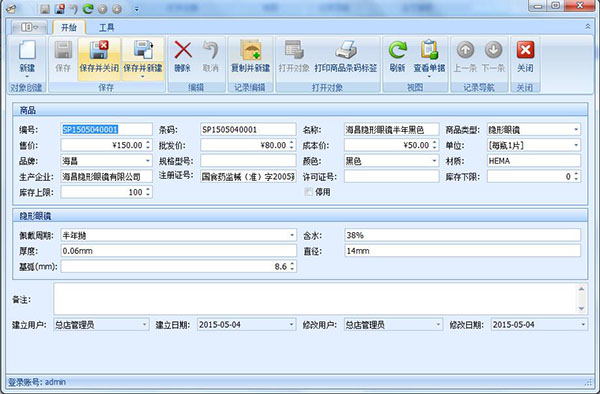Image resolution: width=600 pixels, height=394 pixels.
Task: Click the 编号 field with SP1505040001
Action: (106, 130)
